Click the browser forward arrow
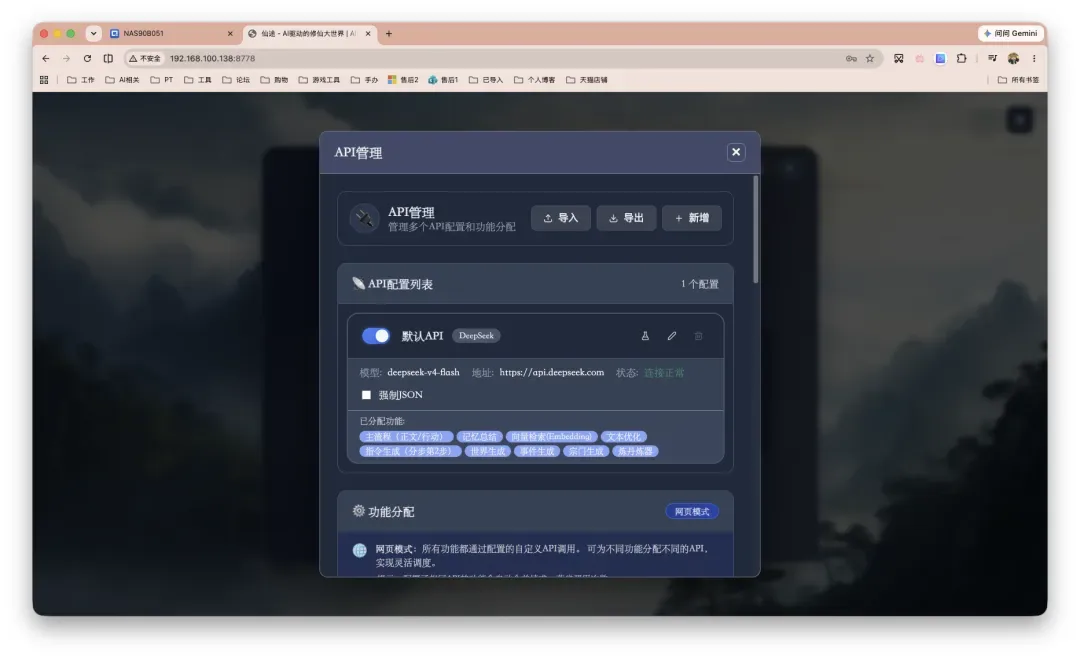The image size is (1080, 659). pyautogui.click(x=66, y=59)
